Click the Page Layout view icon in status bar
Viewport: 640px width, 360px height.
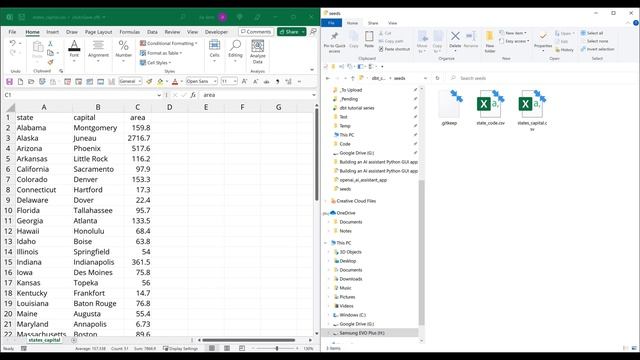[x=227, y=348]
